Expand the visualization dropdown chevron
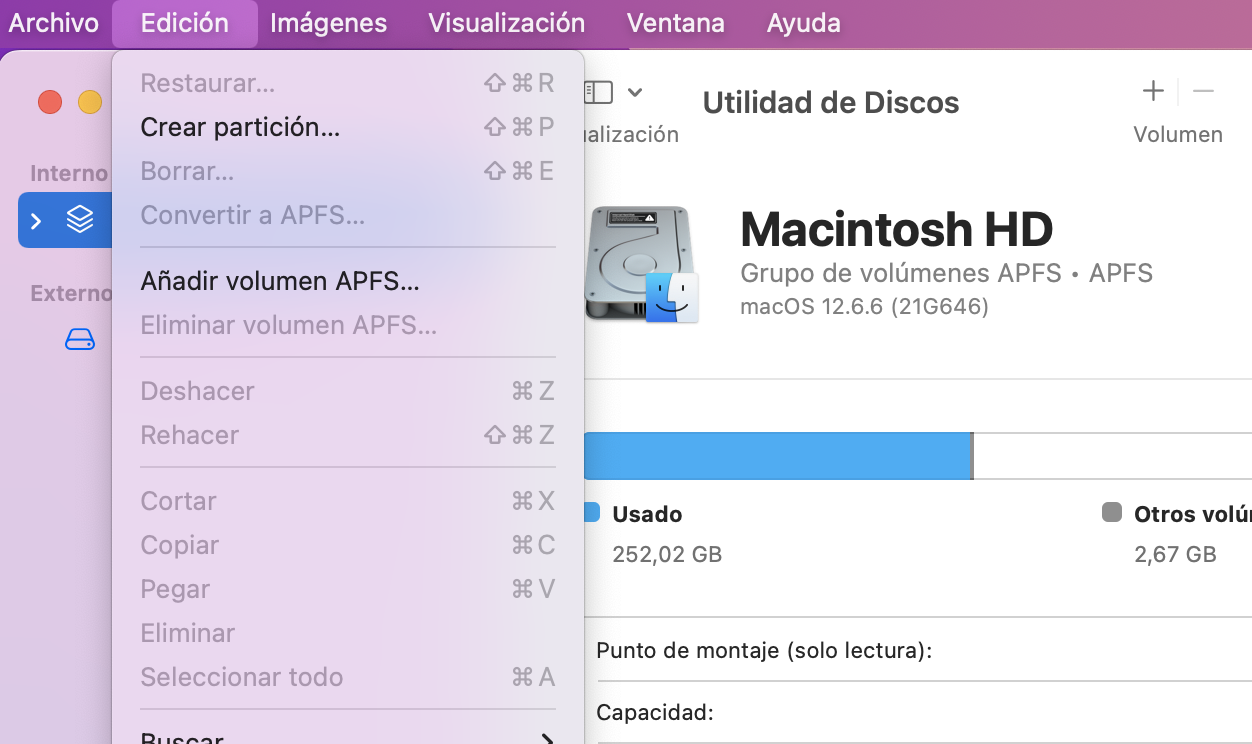1252x744 pixels. [635, 92]
